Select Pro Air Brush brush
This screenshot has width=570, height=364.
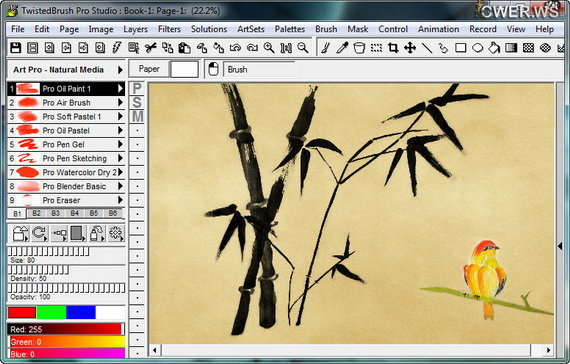point(66,103)
